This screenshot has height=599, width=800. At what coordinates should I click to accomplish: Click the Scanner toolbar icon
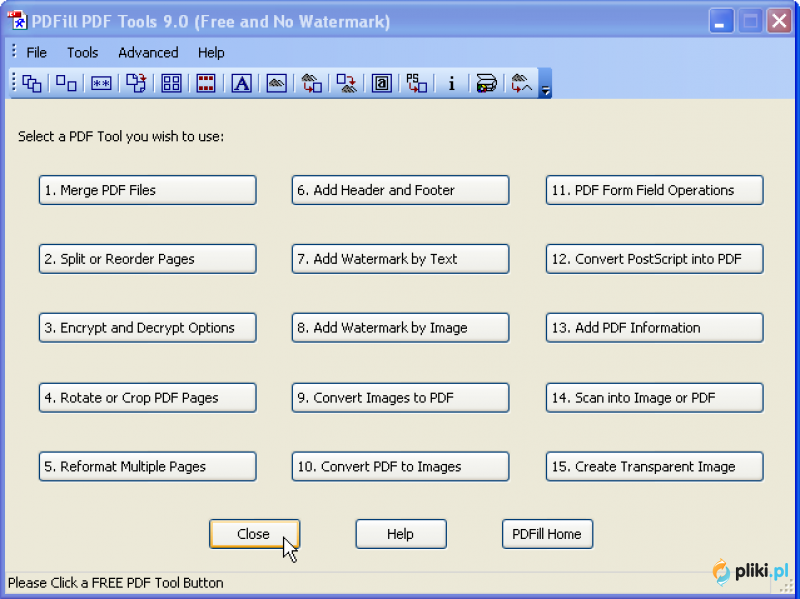click(x=486, y=83)
